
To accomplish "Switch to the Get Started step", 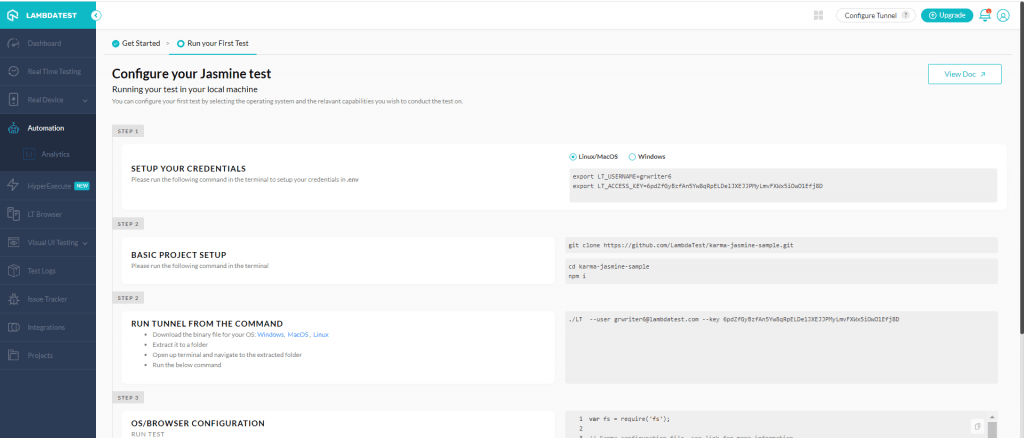I will pos(138,44).
